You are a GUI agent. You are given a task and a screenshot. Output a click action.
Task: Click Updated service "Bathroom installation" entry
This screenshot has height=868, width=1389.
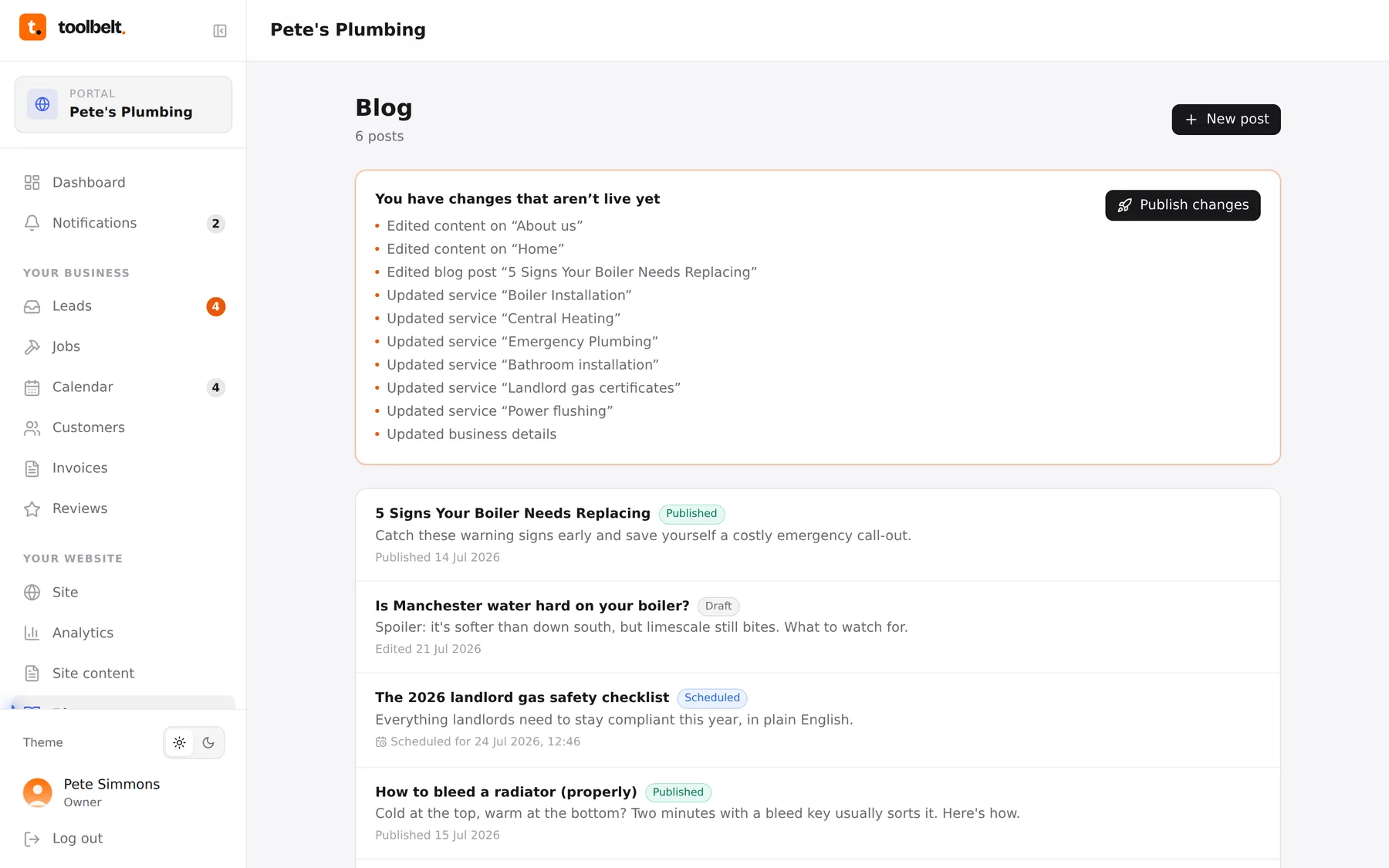523,365
